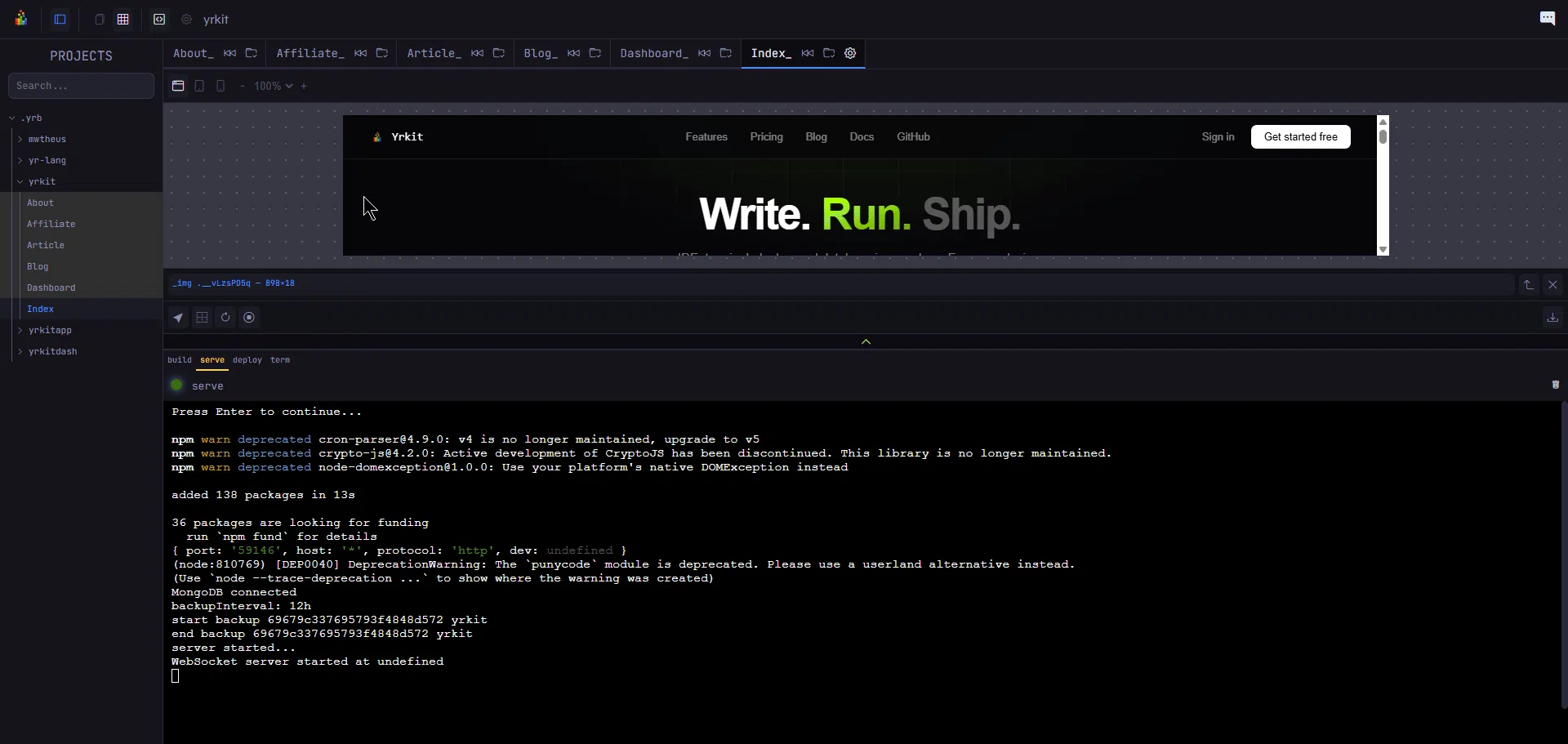1568x744 pixels.
Task: Click rewind icon on About tab
Action: click(x=229, y=53)
